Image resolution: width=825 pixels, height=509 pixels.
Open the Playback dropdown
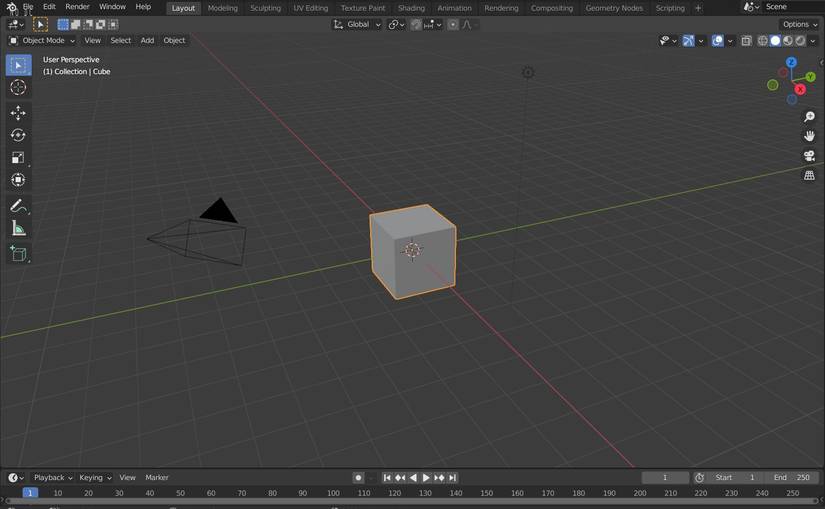pos(53,477)
